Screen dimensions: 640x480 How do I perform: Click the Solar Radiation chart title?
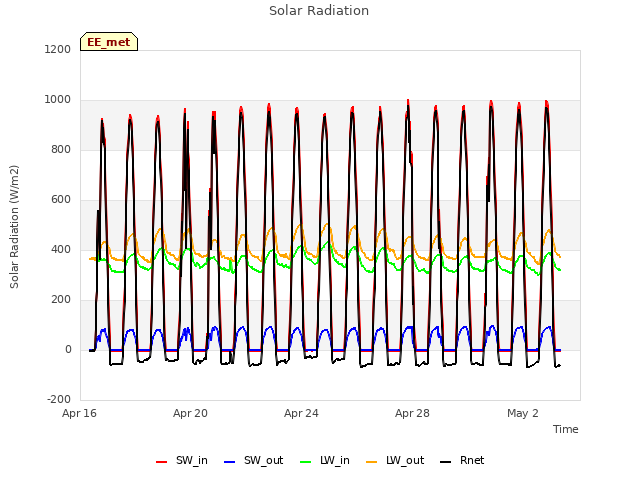[x=319, y=11]
